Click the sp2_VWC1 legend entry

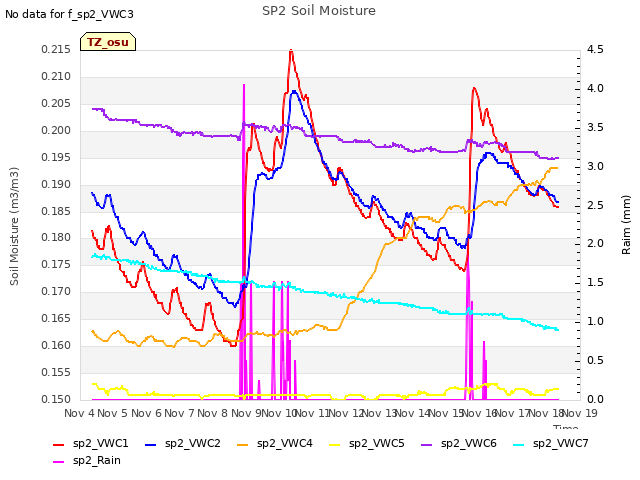91,444
